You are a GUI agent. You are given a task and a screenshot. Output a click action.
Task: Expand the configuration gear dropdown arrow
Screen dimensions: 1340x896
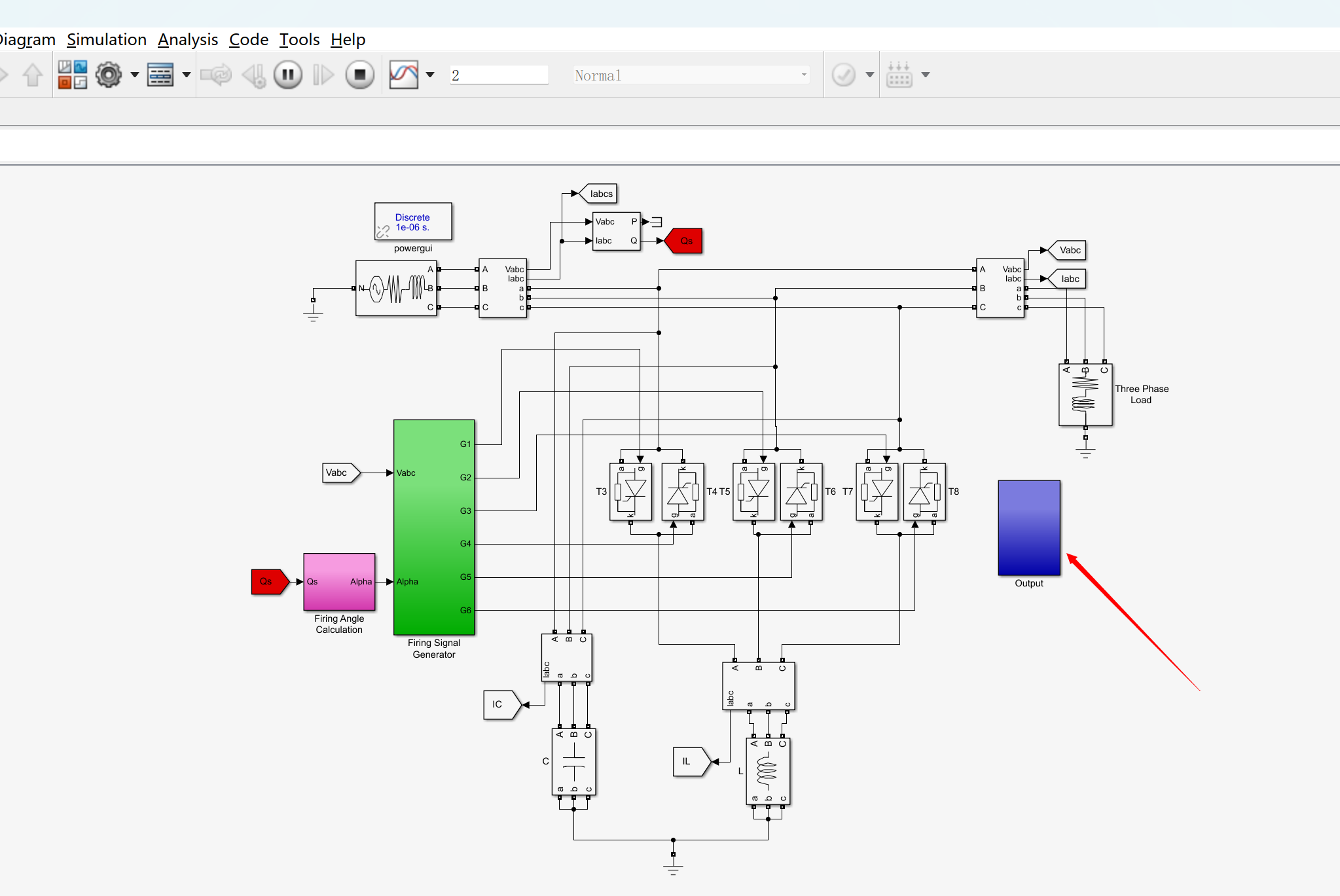pos(135,75)
